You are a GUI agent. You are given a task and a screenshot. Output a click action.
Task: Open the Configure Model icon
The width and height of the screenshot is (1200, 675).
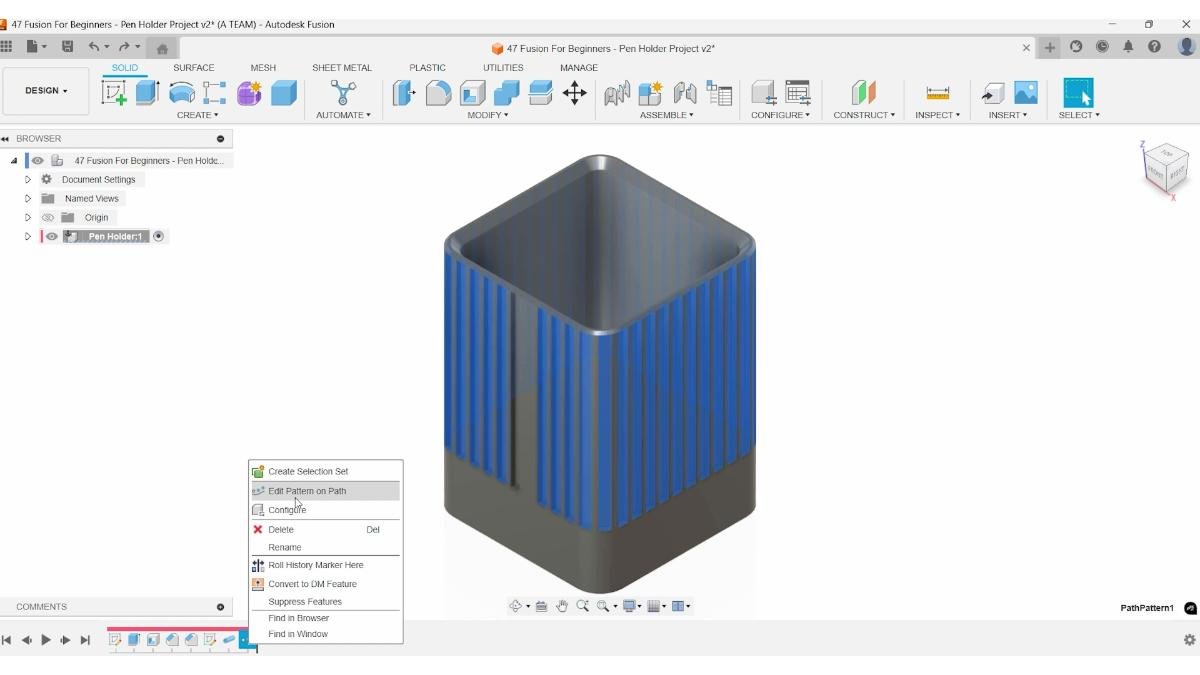pos(764,93)
